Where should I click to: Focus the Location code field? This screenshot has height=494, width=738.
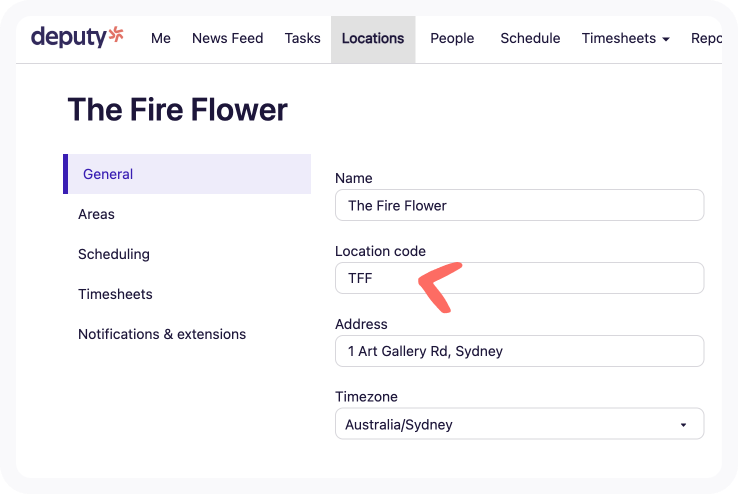click(520, 278)
